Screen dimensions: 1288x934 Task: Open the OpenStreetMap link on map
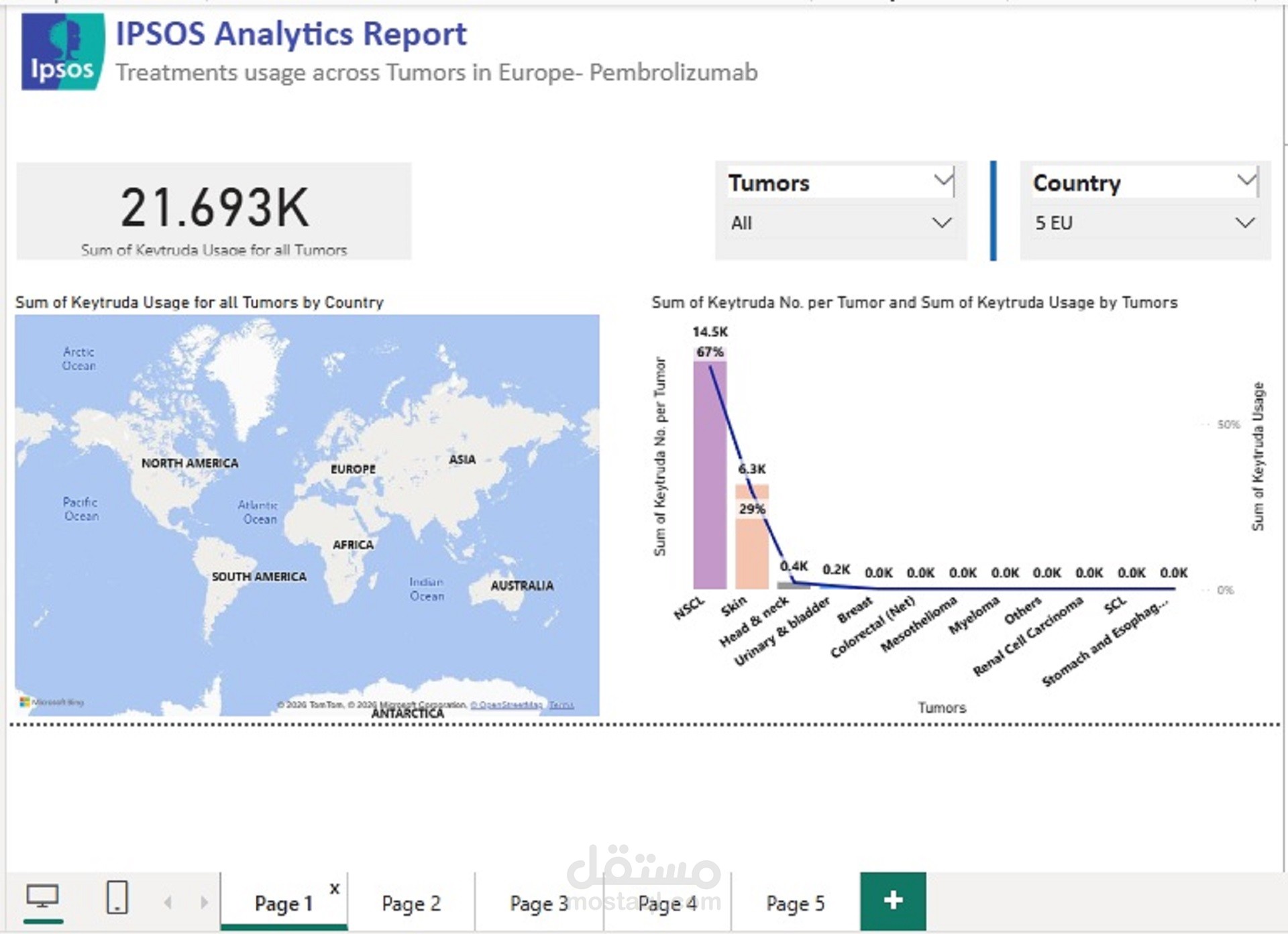(506, 705)
